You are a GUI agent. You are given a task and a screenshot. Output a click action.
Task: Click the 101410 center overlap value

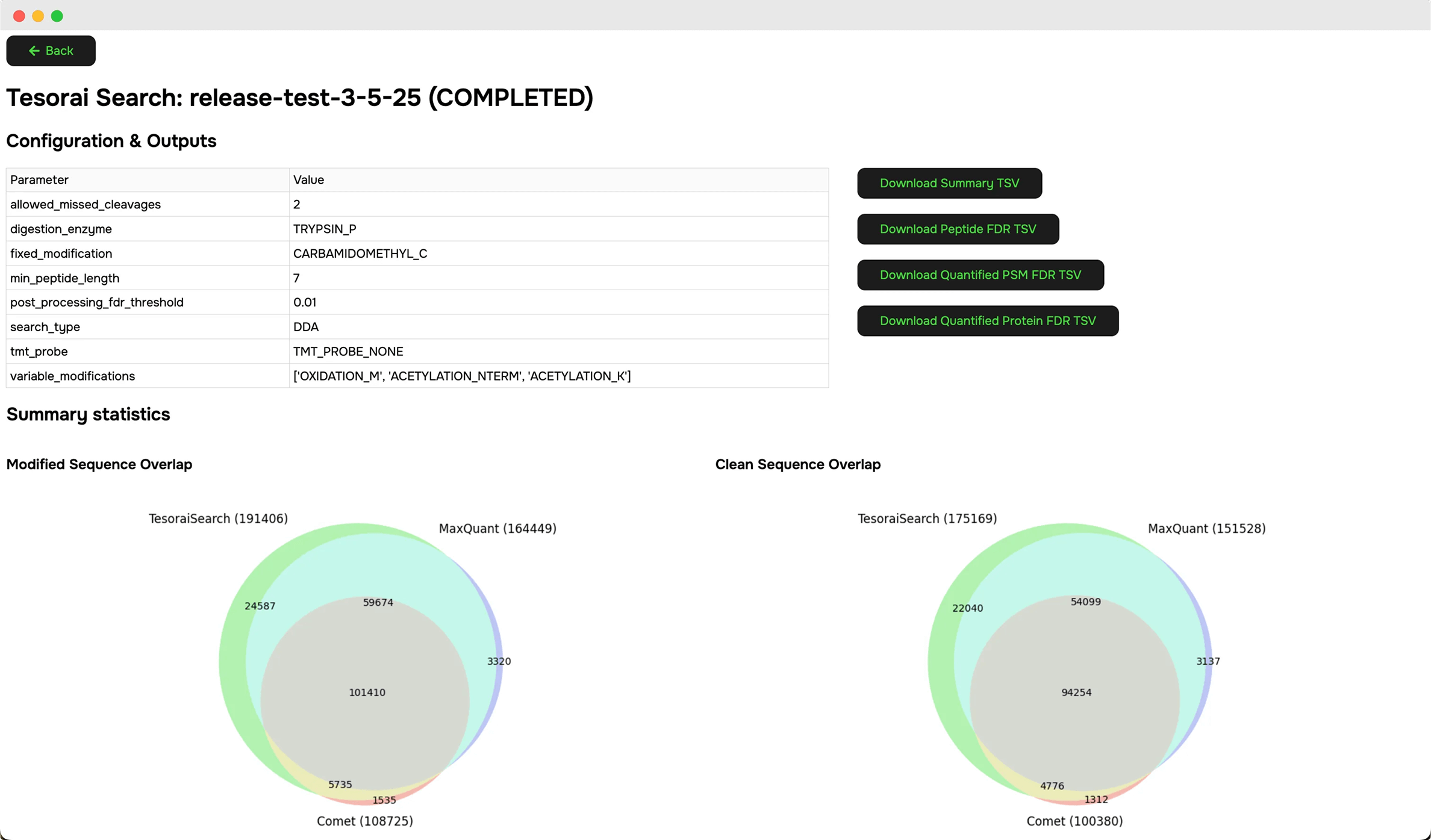pos(367,692)
